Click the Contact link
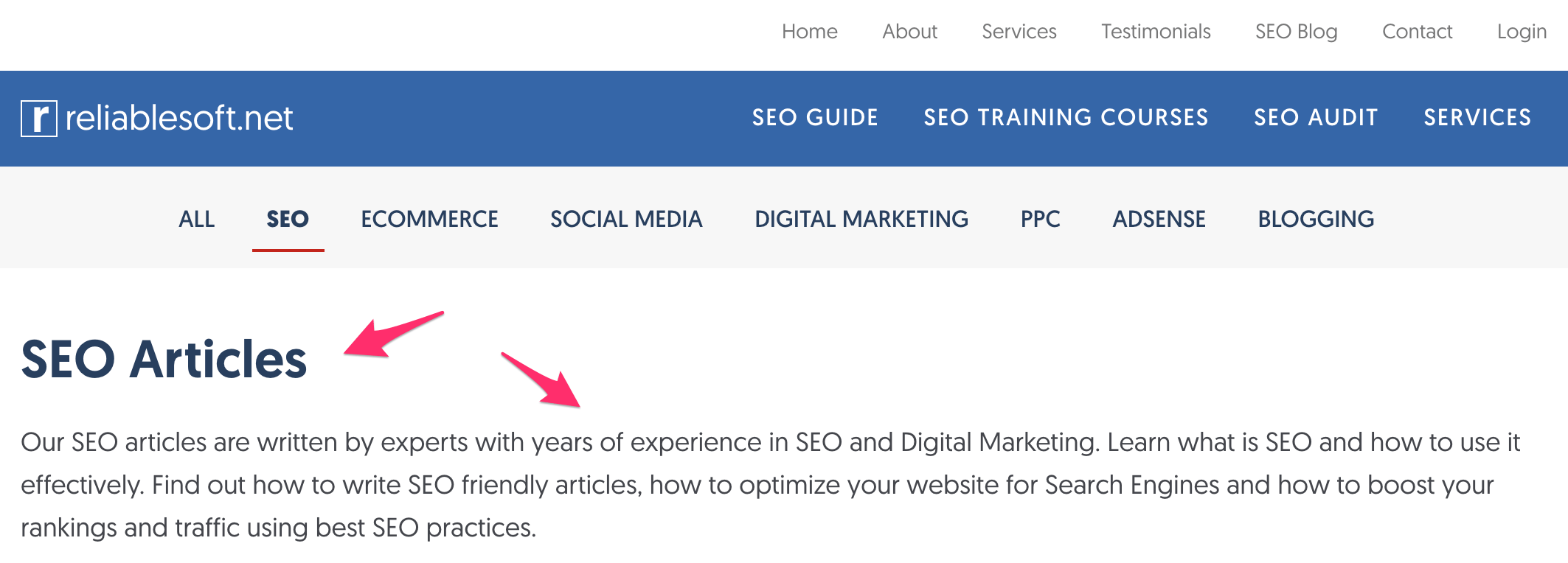 [x=1417, y=32]
